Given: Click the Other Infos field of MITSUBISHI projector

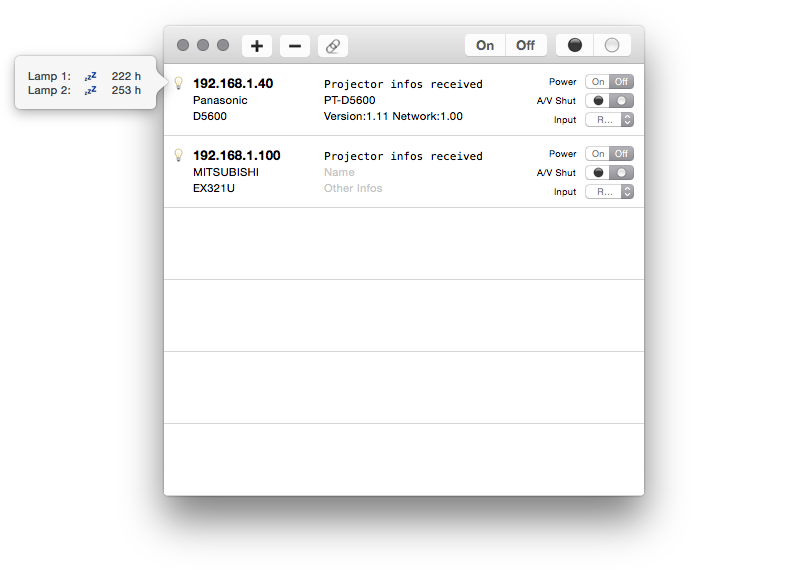Looking at the screenshot, I should click(x=353, y=188).
